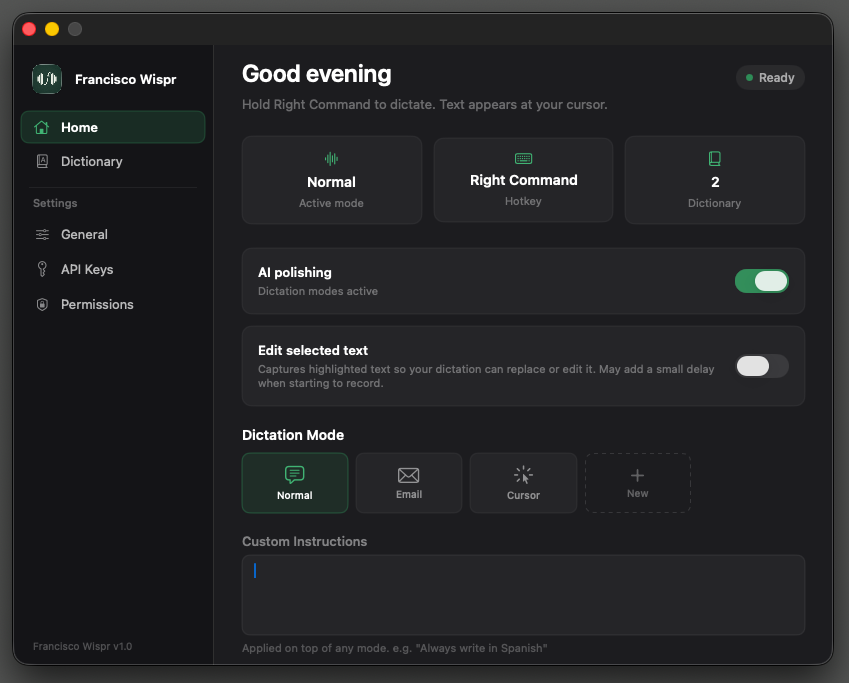Focus the Custom Instructions text box
849x683 pixels.
523,595
